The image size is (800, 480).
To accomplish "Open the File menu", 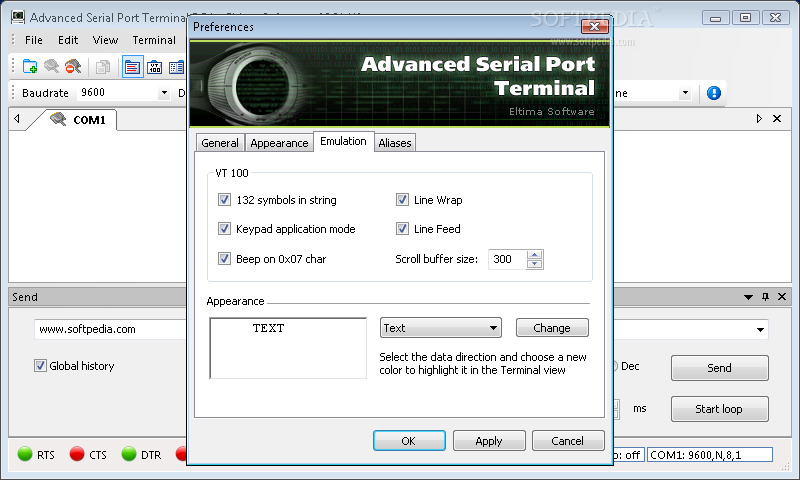I will pos(34,40).
